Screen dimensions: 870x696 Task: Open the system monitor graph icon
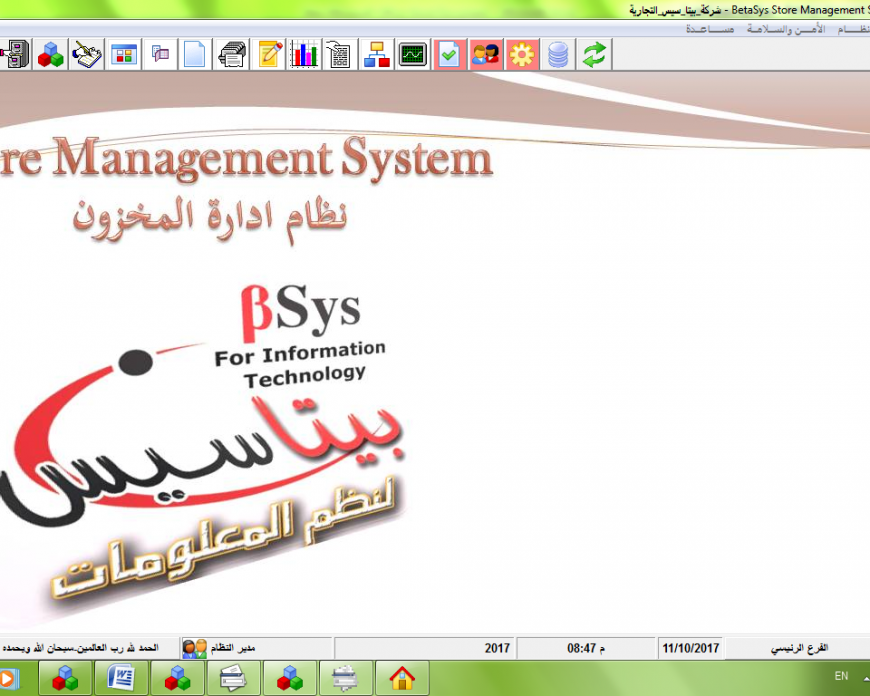412,55
